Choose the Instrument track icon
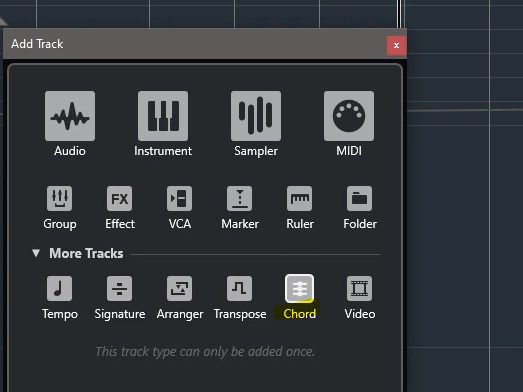523x392 pixels. click(163, 116)
